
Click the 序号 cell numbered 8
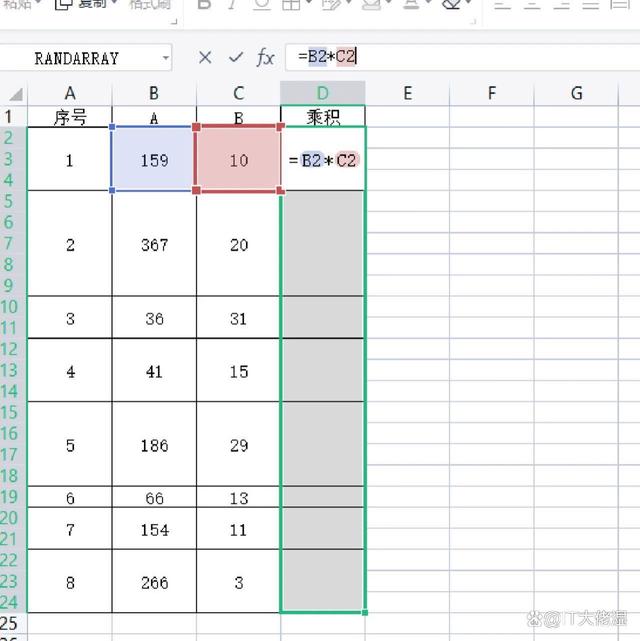[70, 582]
